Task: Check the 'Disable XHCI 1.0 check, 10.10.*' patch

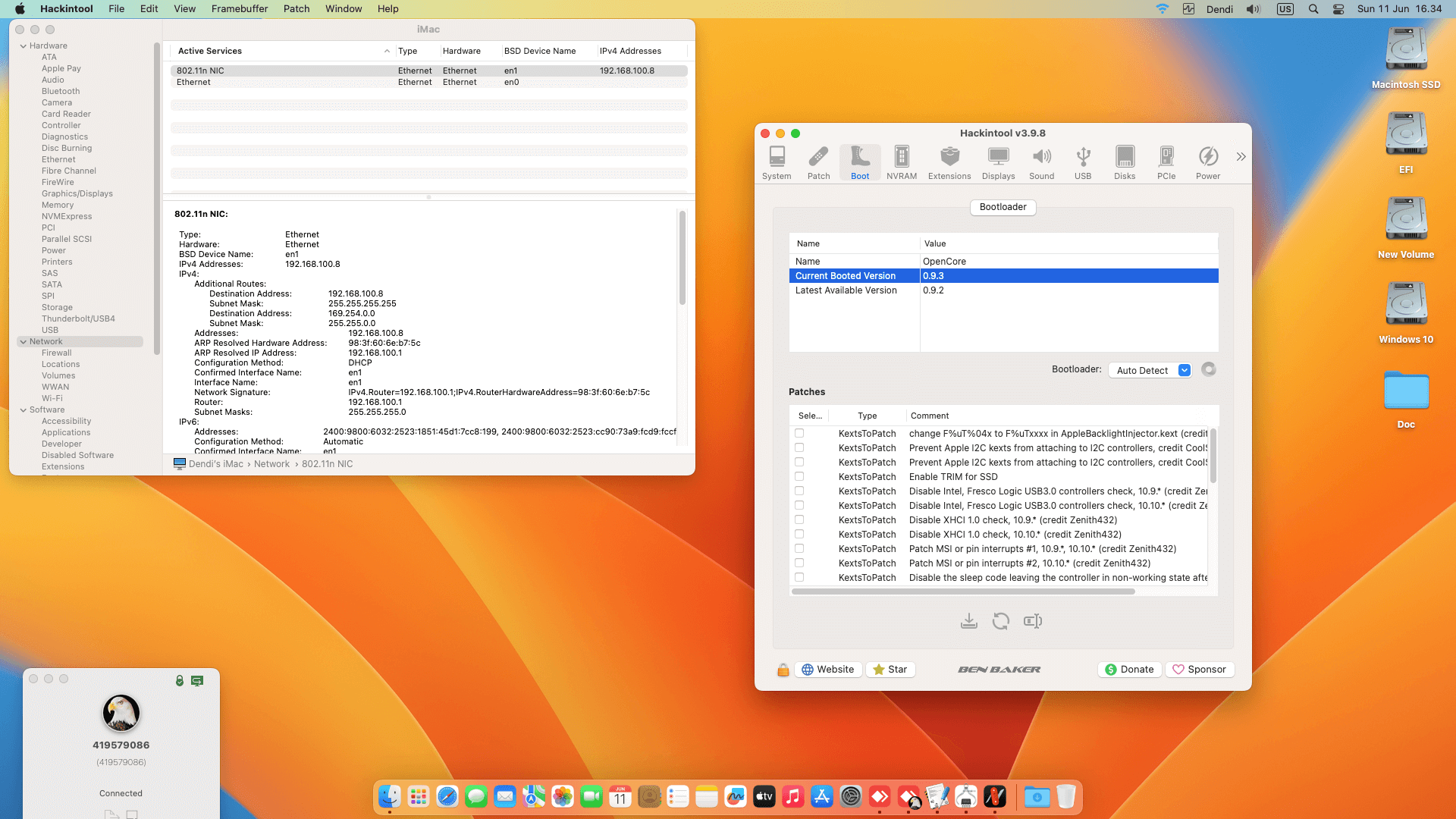Action: [x=799, y=534]
